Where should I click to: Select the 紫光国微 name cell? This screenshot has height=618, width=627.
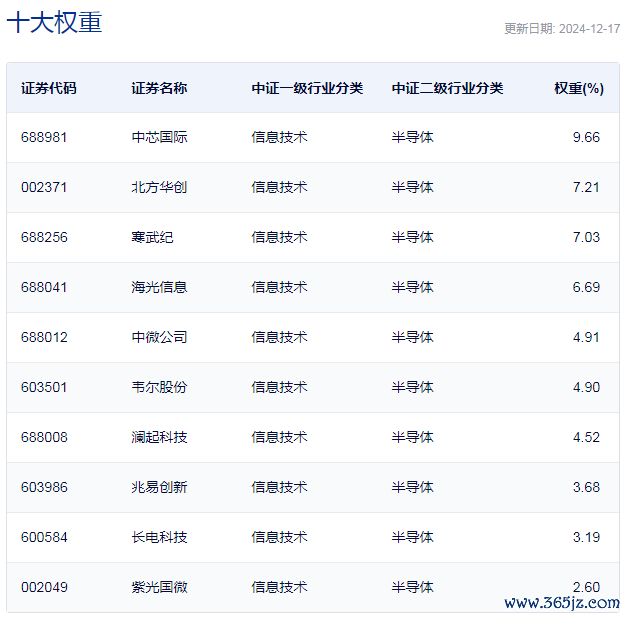tap(159, 587)
